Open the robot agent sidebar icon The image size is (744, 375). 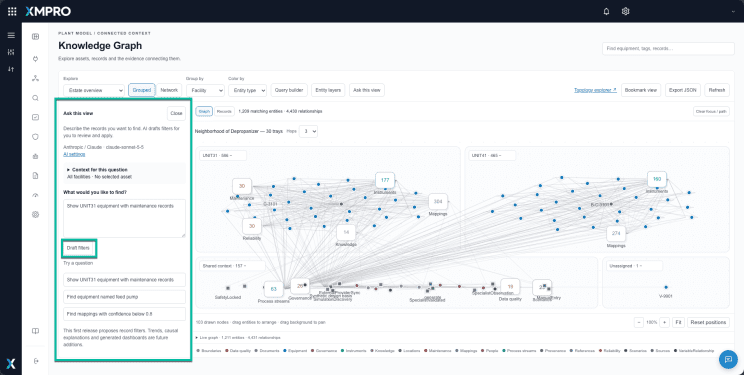coord(36,156)
